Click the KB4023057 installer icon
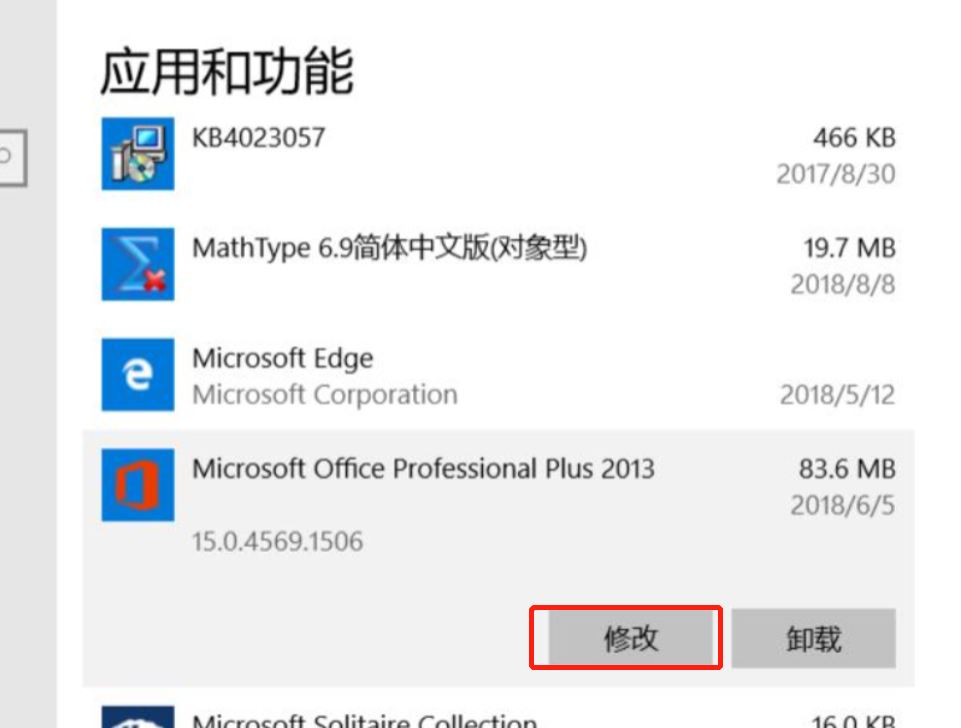Screen dimensions: 961x728 click(x=137, y=154)
